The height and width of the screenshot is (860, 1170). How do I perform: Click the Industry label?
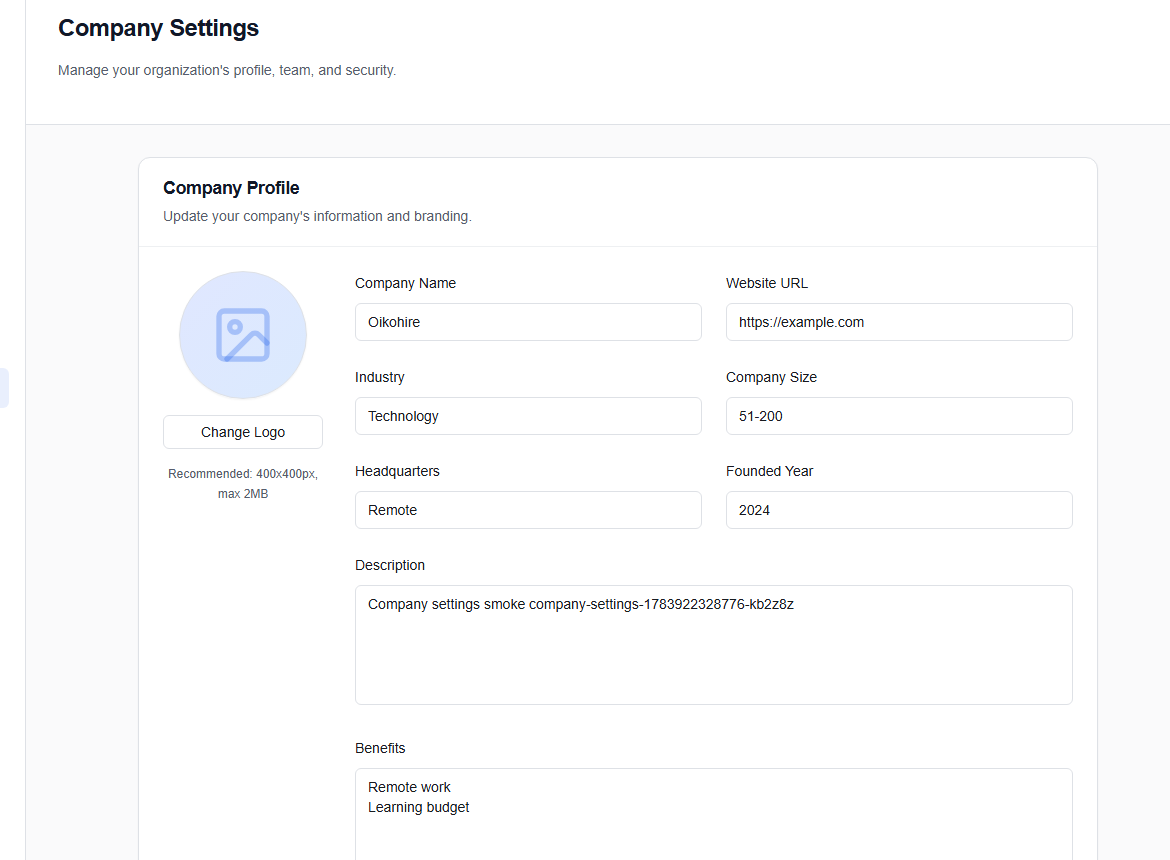[x=379, y=377]
